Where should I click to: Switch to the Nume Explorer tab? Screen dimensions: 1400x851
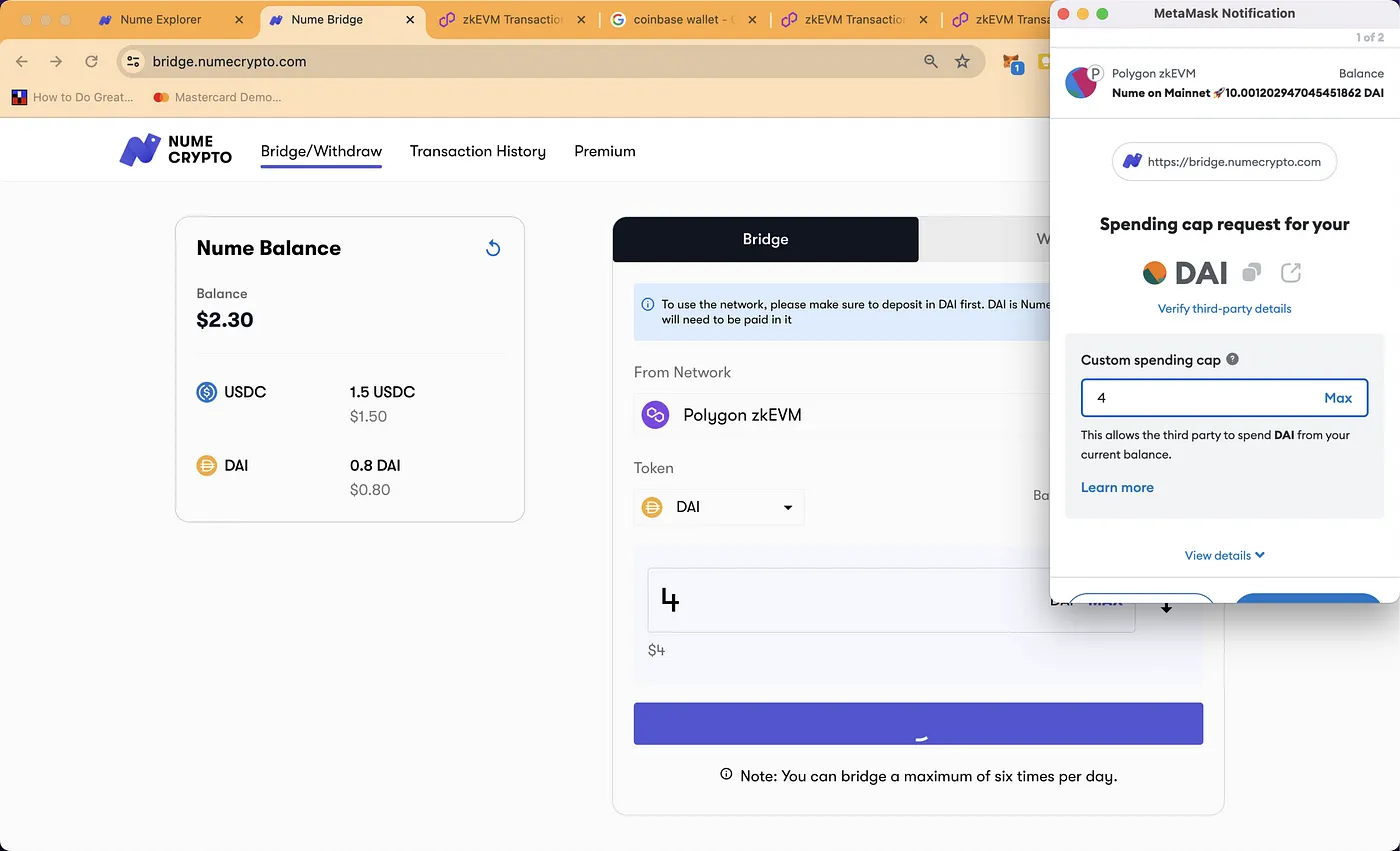point(160,19)
